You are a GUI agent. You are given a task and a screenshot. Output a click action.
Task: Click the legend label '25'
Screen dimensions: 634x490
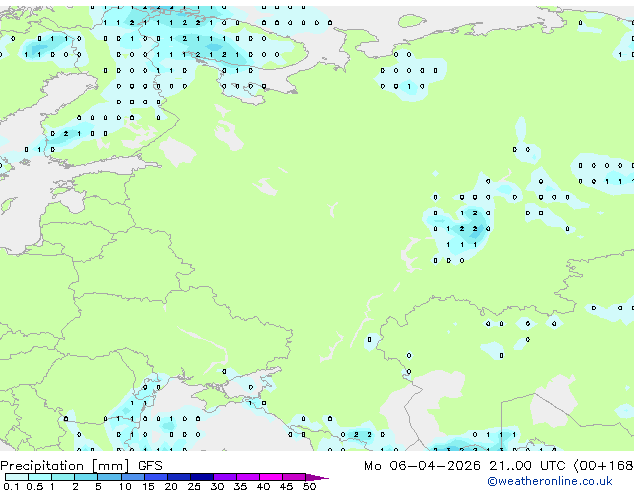[x=194, y=486]
